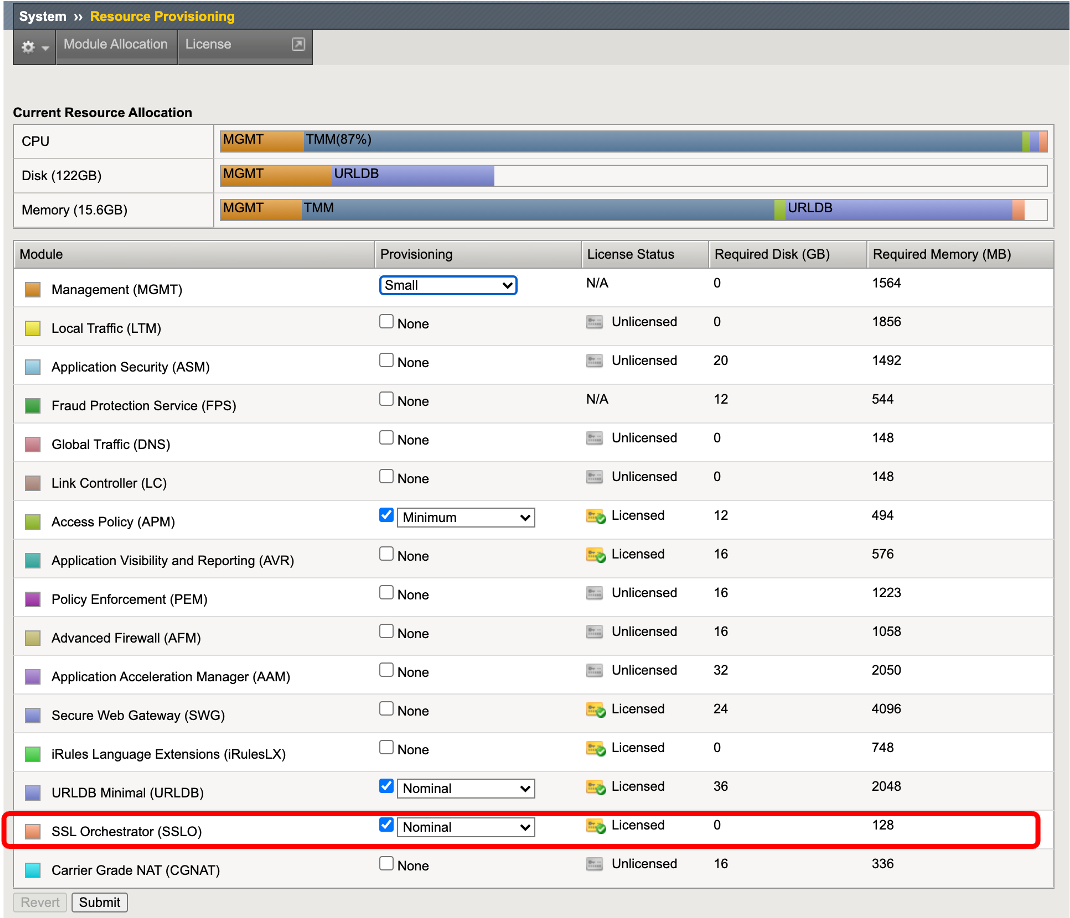Viewport: 1070px width, 918px height.
Task: Enable Local Traffic (LTM) provisioning checkbox
Action: (x=386, y=321)
